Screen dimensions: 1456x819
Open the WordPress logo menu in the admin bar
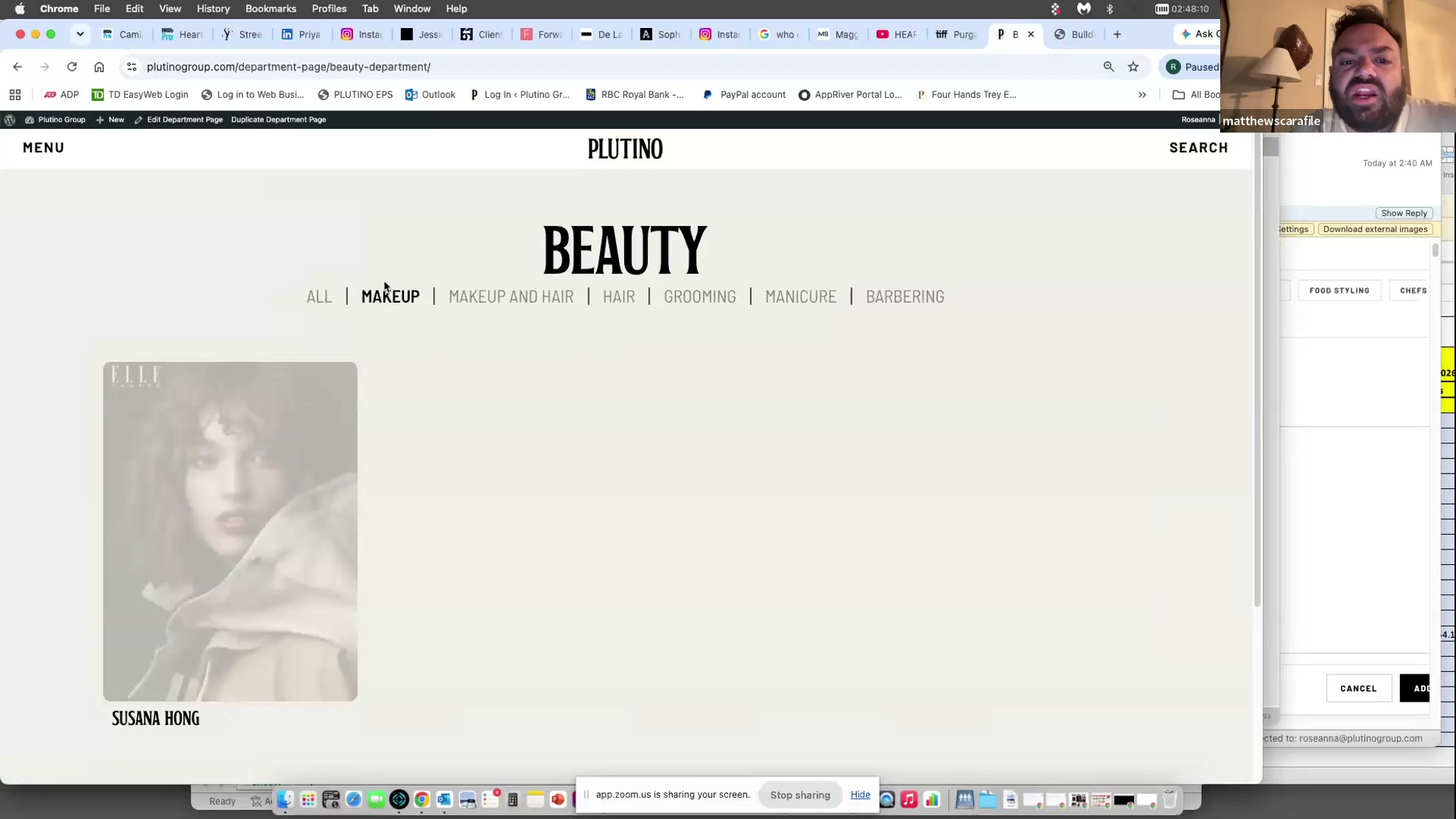tap(10, 119)
